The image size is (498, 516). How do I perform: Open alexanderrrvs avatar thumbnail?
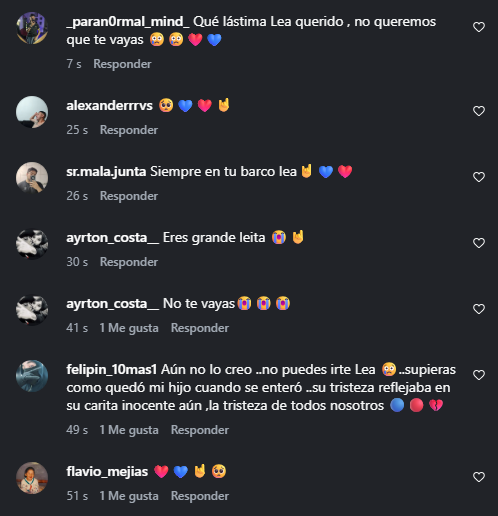[32, 112]
